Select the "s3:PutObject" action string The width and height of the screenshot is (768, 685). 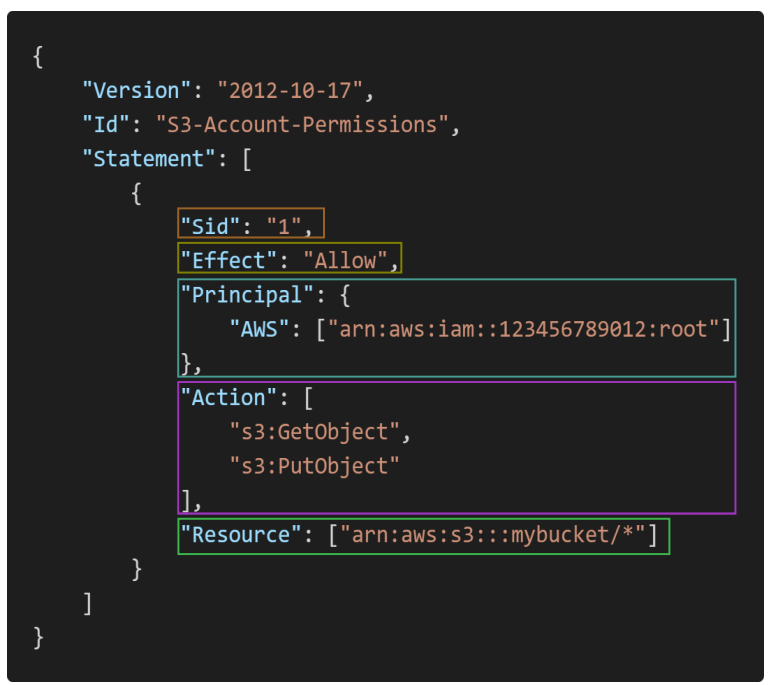click(314, 466)
